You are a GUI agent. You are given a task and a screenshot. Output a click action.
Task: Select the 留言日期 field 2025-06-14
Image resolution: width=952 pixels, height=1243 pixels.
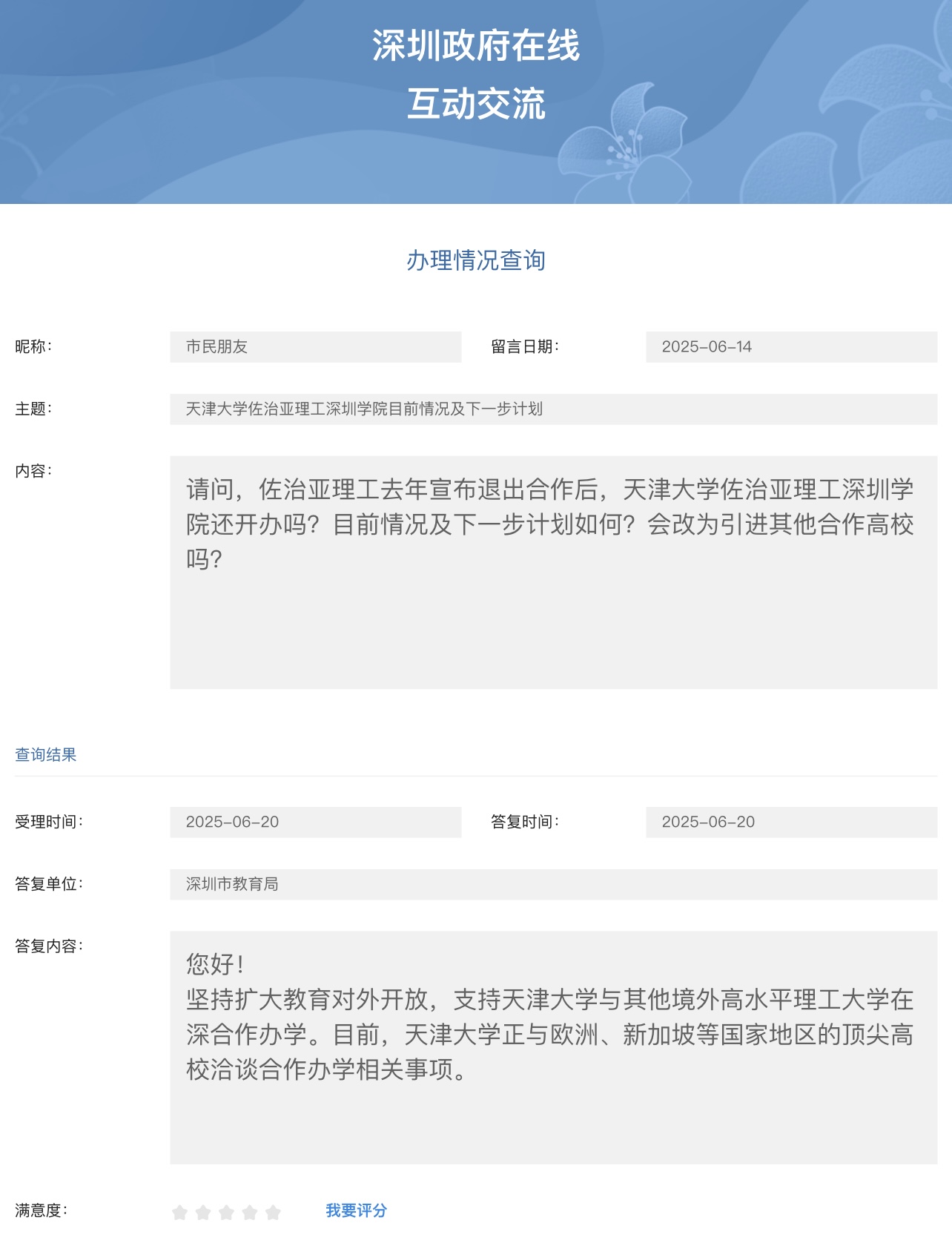point(791,347)
